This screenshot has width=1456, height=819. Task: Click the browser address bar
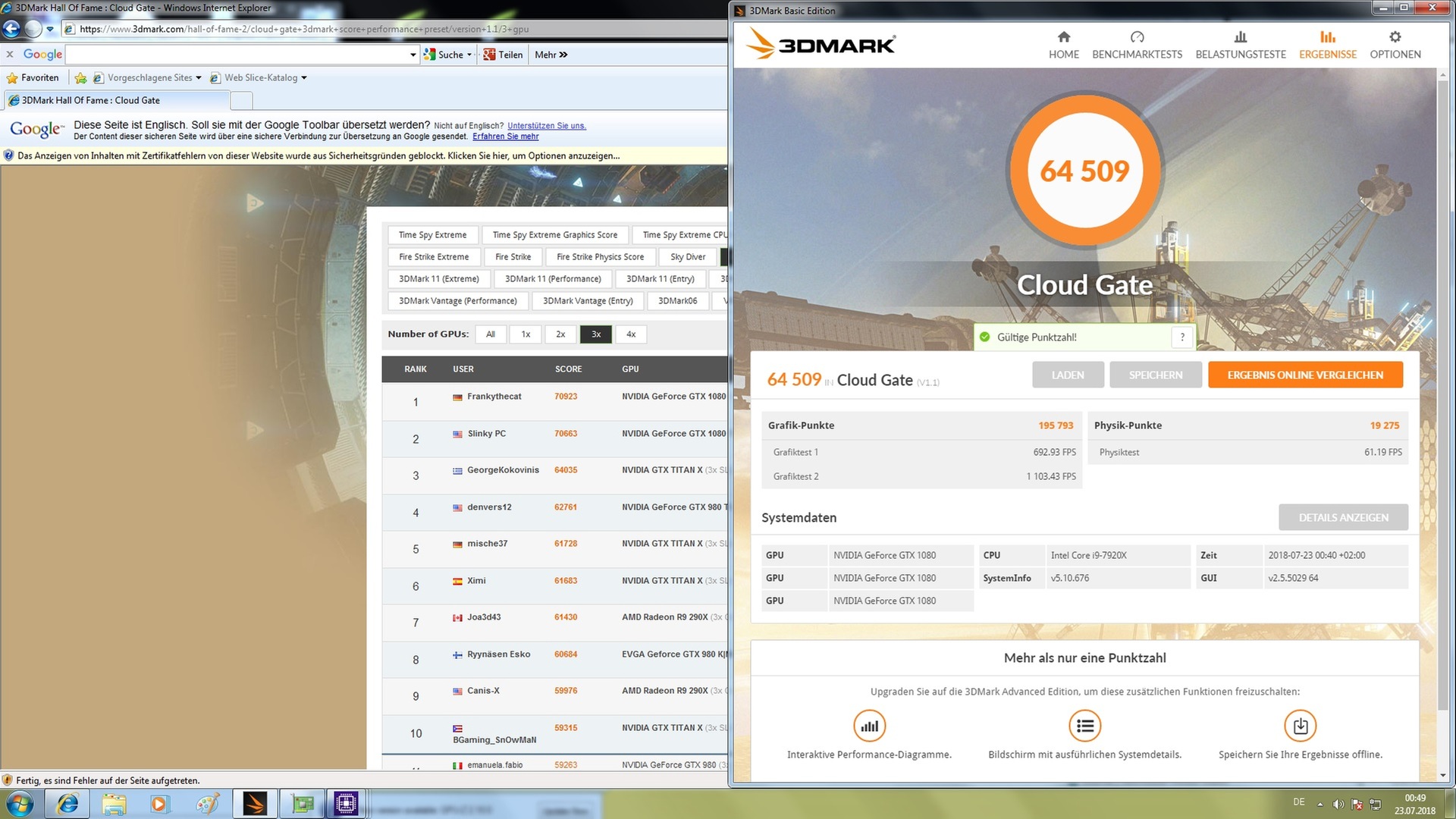tap(394, 29)
